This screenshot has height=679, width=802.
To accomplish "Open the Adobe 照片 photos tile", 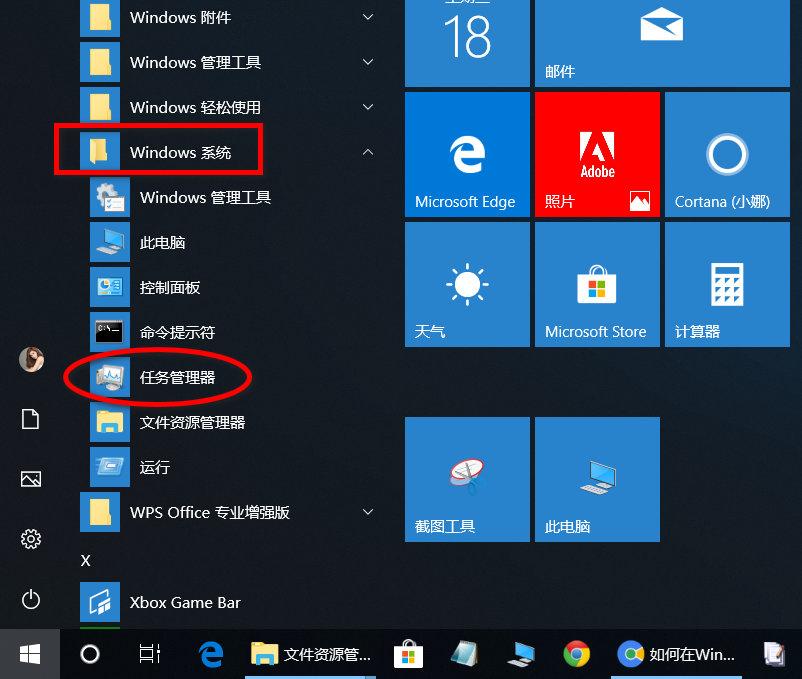I will pyautogui.click(x=596, y=154).
